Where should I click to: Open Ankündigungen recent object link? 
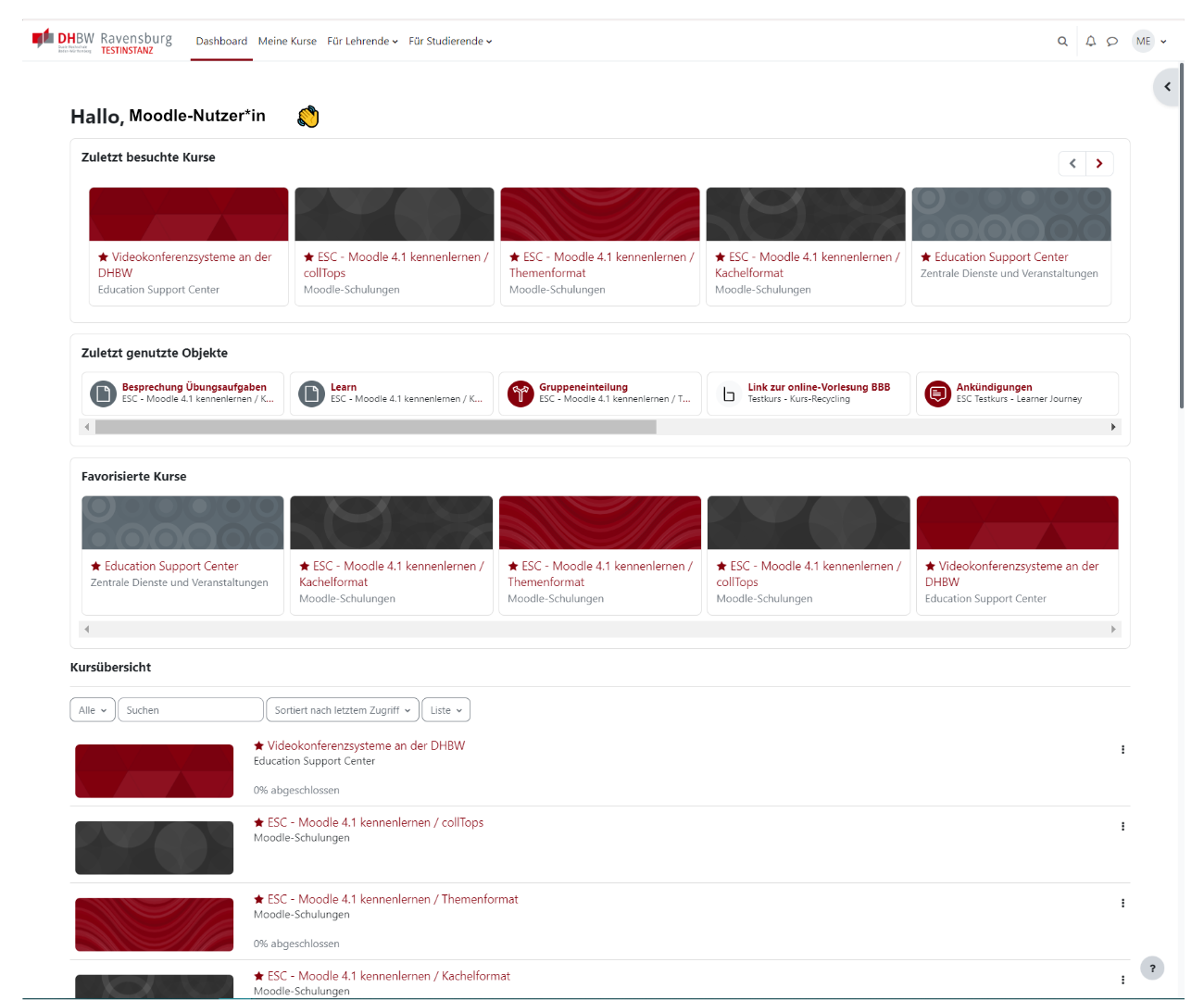pyautogui.click(x=994, y=387)
